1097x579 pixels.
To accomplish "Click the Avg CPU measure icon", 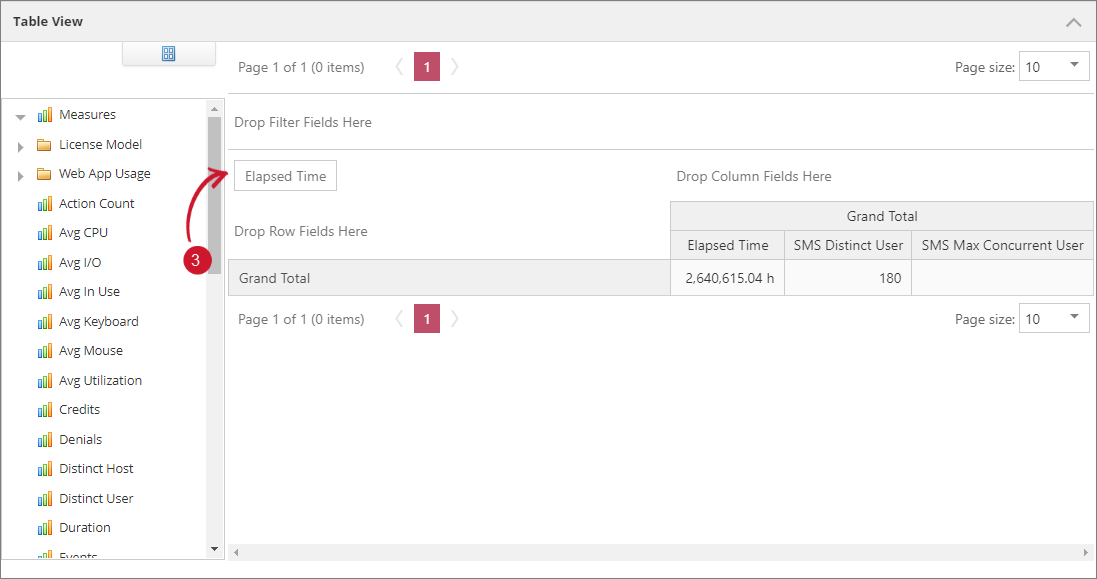I will (44, 233).
